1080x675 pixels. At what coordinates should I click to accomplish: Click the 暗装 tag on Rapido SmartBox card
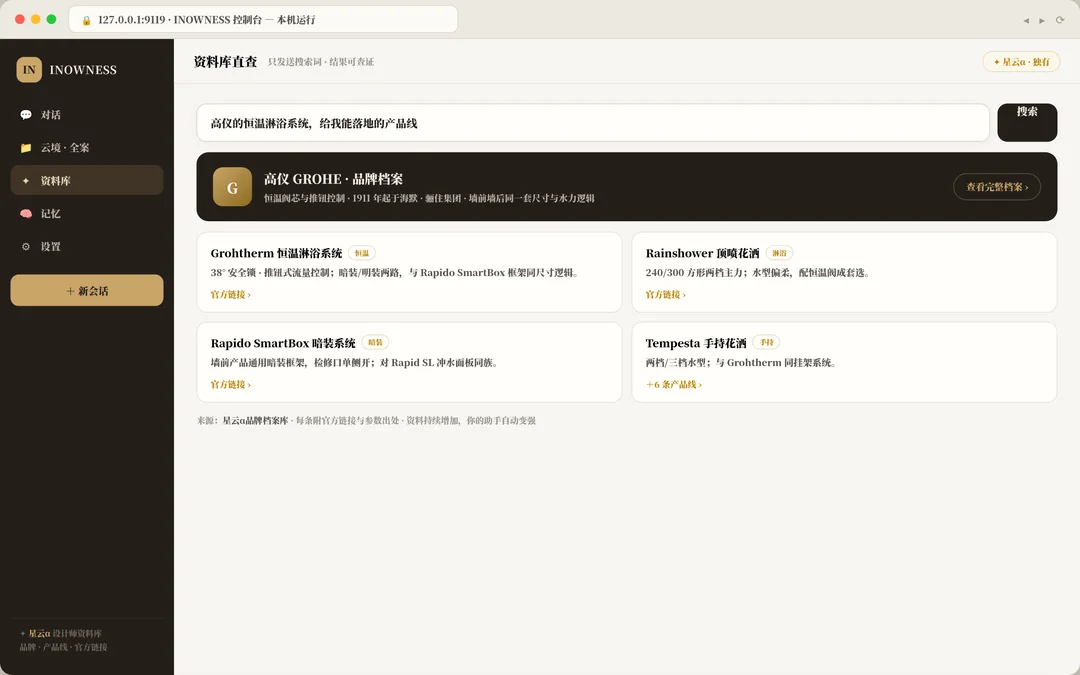375,342
